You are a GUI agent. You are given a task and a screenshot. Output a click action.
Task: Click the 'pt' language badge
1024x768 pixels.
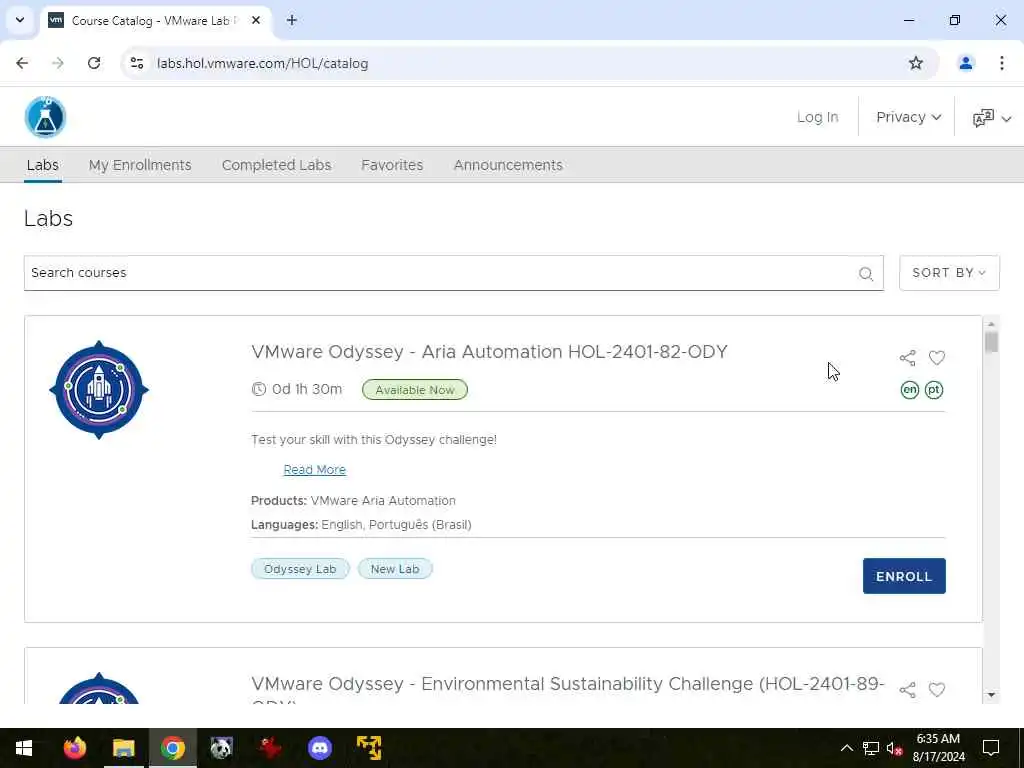pos(934,390)
